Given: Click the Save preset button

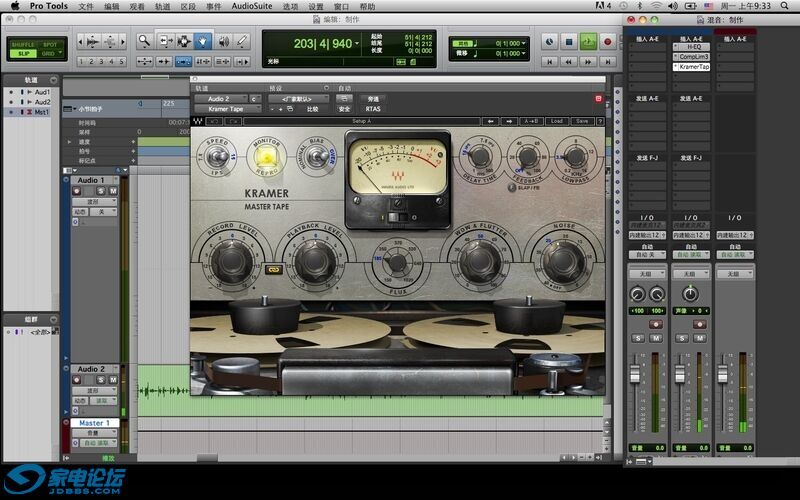Looking at the screenshot, I should [582, 121].
